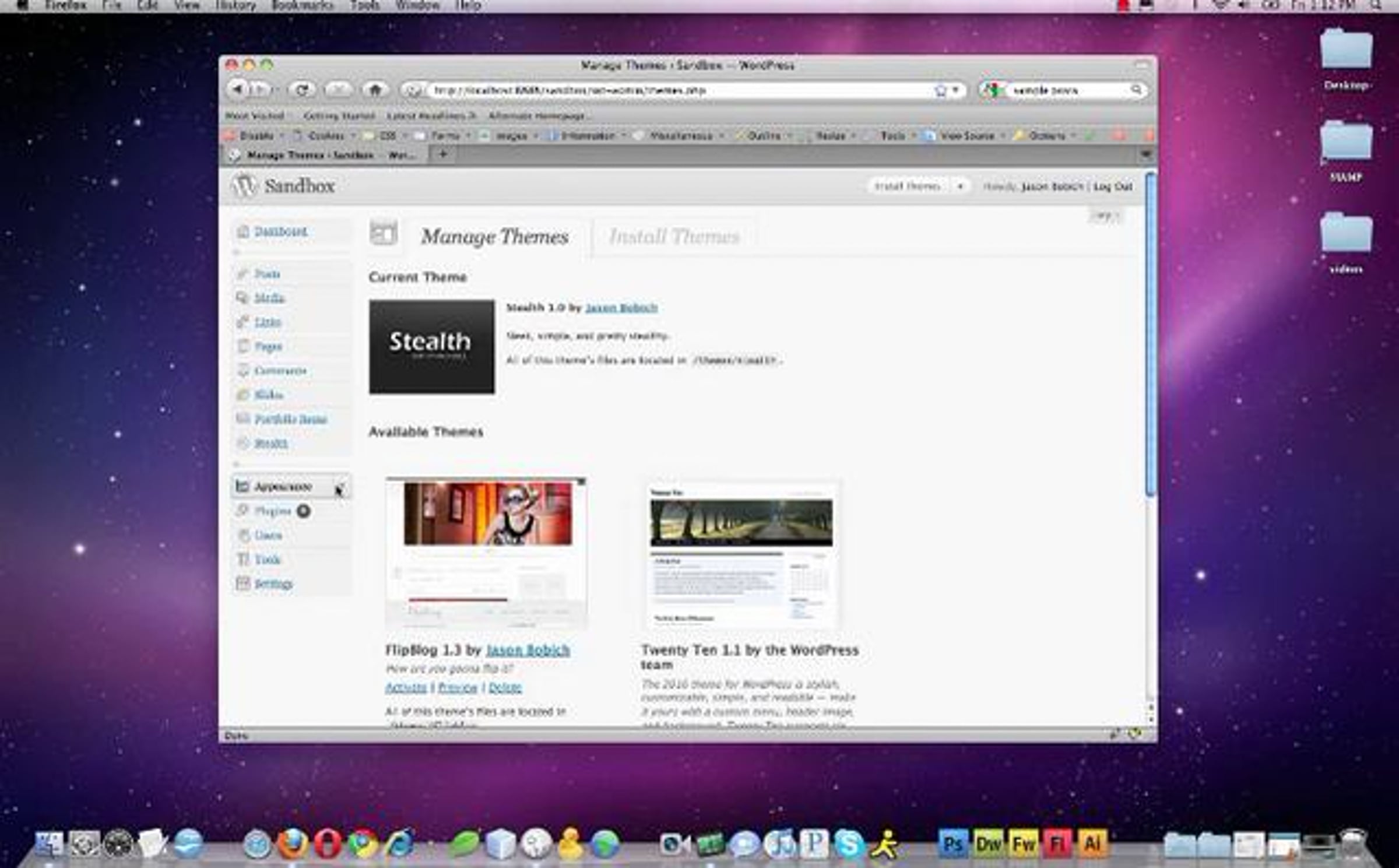The height and width of the screenshot is (868, 1399).
Task: Bookmark this page with the star icon
Action: tap(940, 90)
